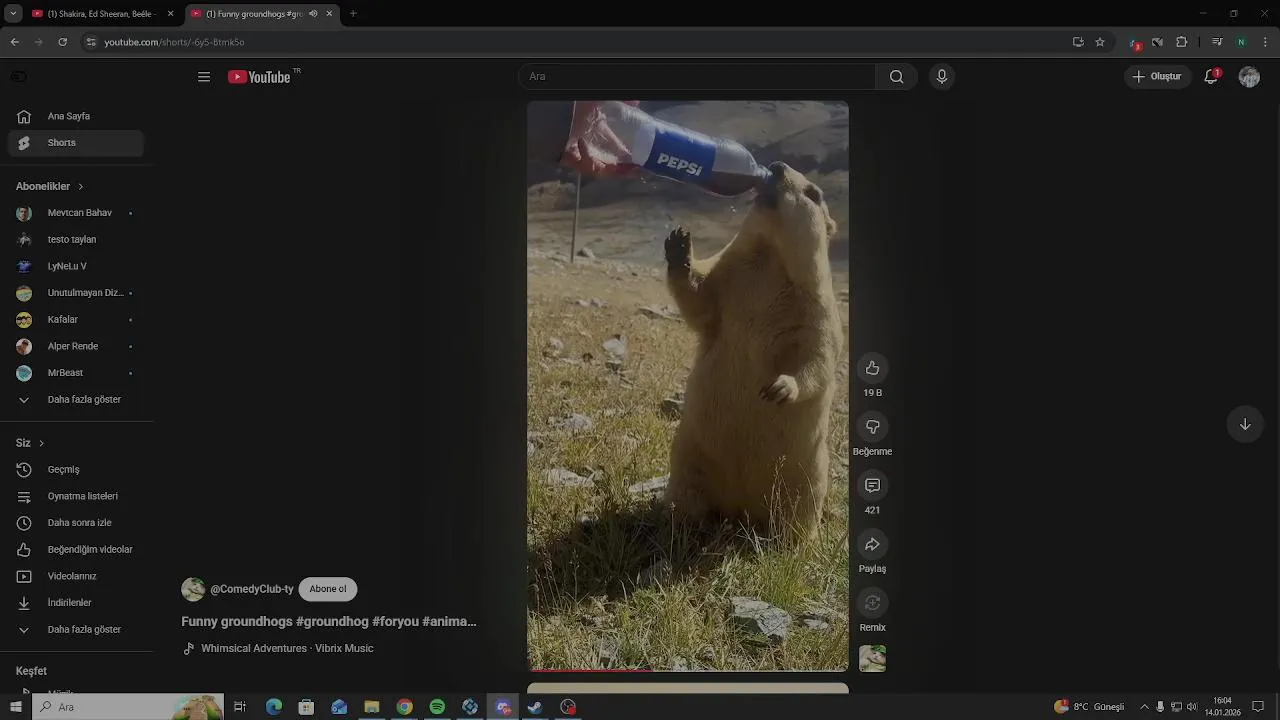Viewport: 1280px width, 720px height.
Task: Open the YouTube account avatar menu
Action: (x=1249, y=77)
